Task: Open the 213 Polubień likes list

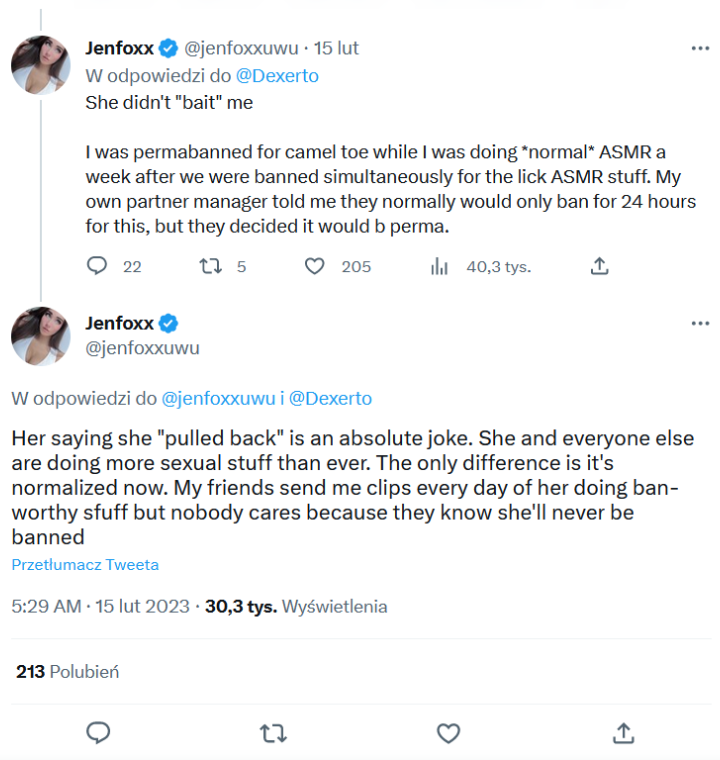Action: [x=67, y=672]
